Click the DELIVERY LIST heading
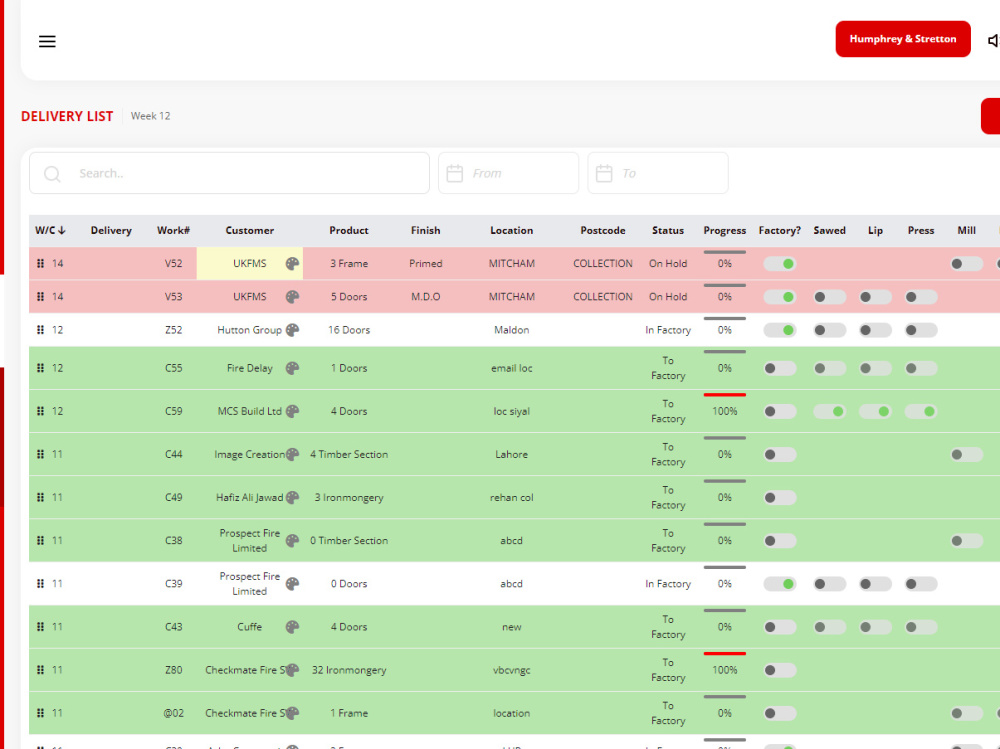The image size is (1000, 749). point(67,116)
